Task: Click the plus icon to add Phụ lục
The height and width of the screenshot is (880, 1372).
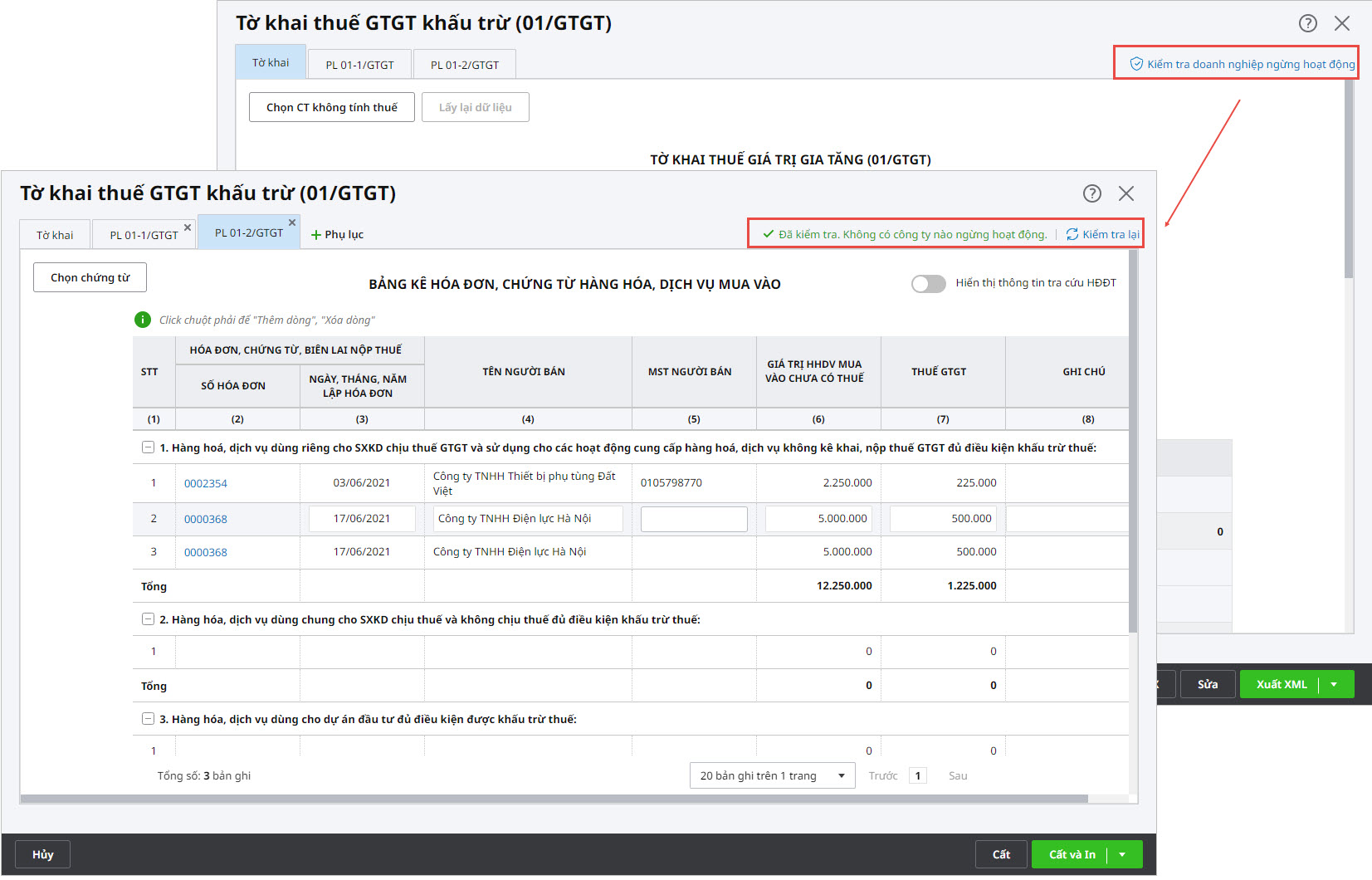Action: tap(316, 235)
